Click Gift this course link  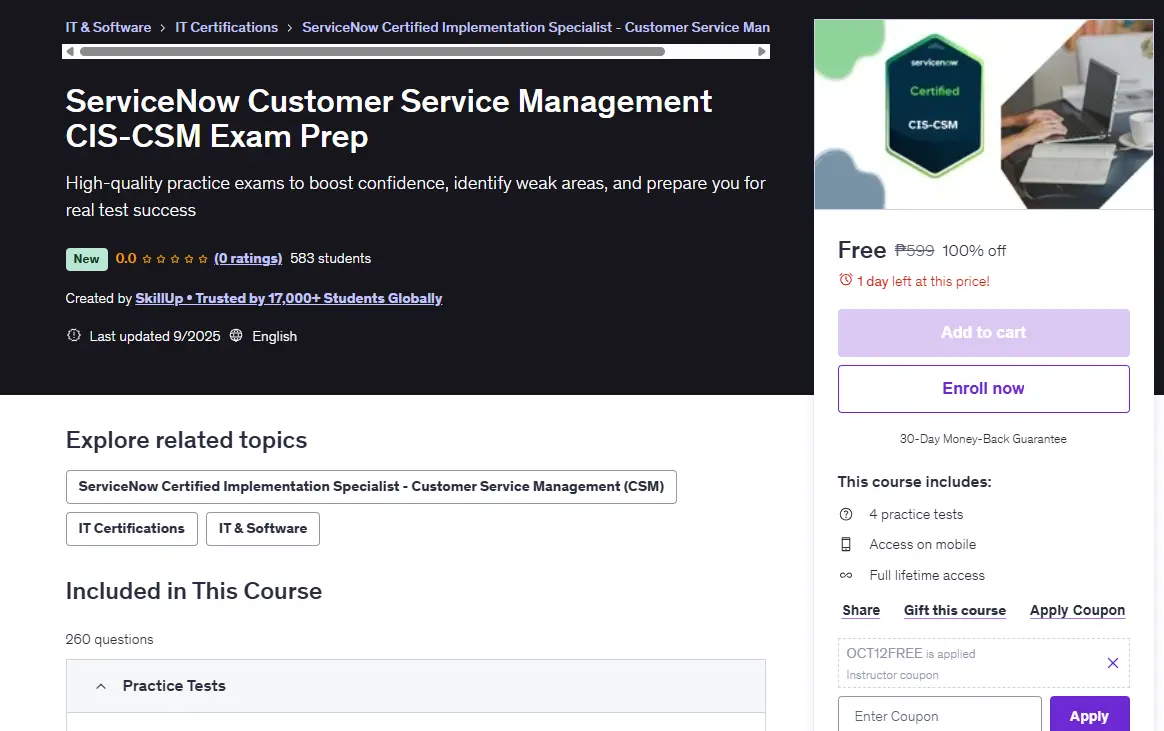tap(955, 610)
